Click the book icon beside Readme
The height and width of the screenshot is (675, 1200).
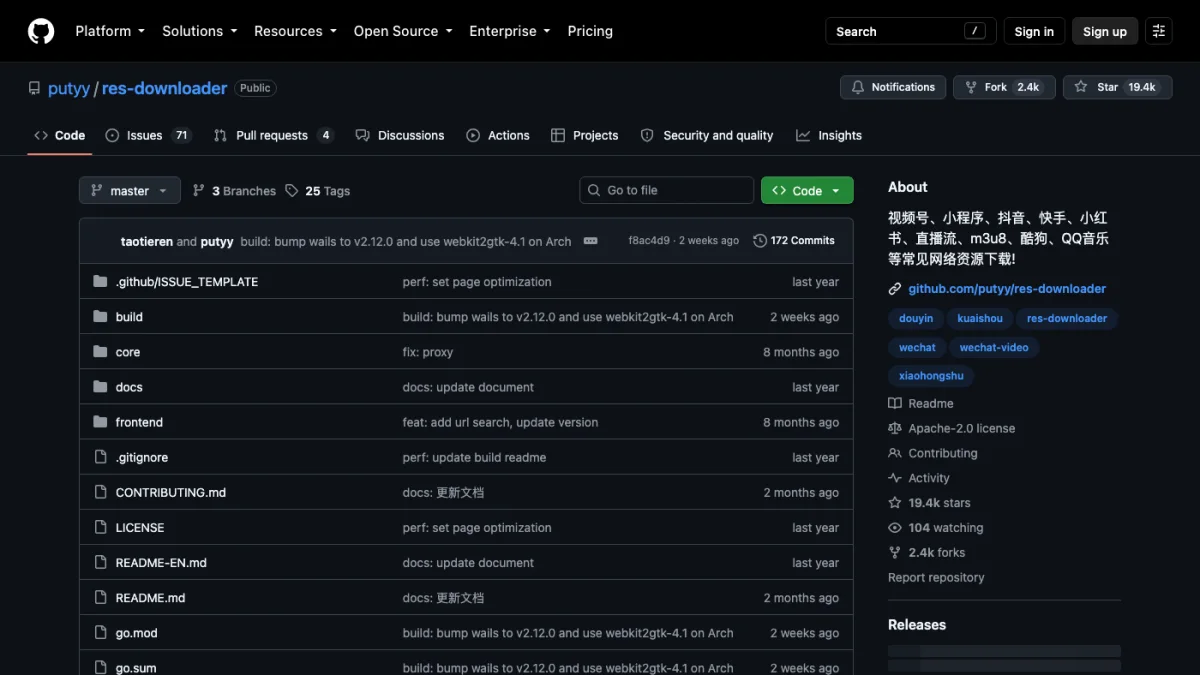(895, 404)
